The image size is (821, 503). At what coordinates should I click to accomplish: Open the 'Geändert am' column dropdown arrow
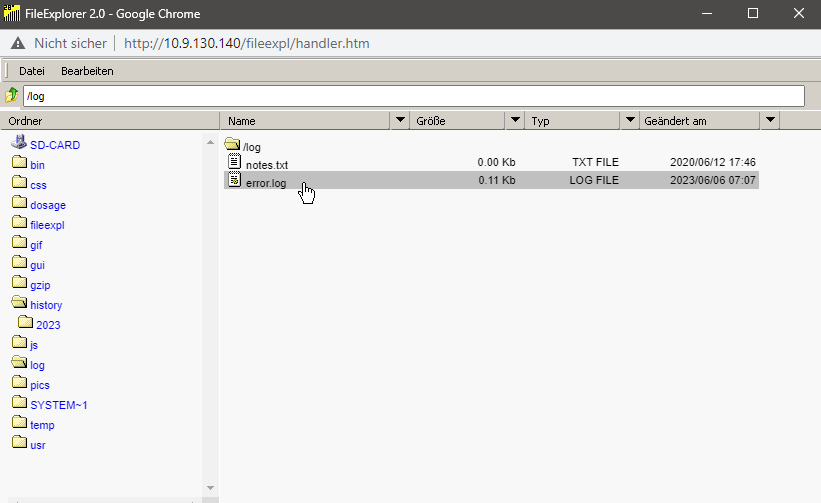click(770, 120)
